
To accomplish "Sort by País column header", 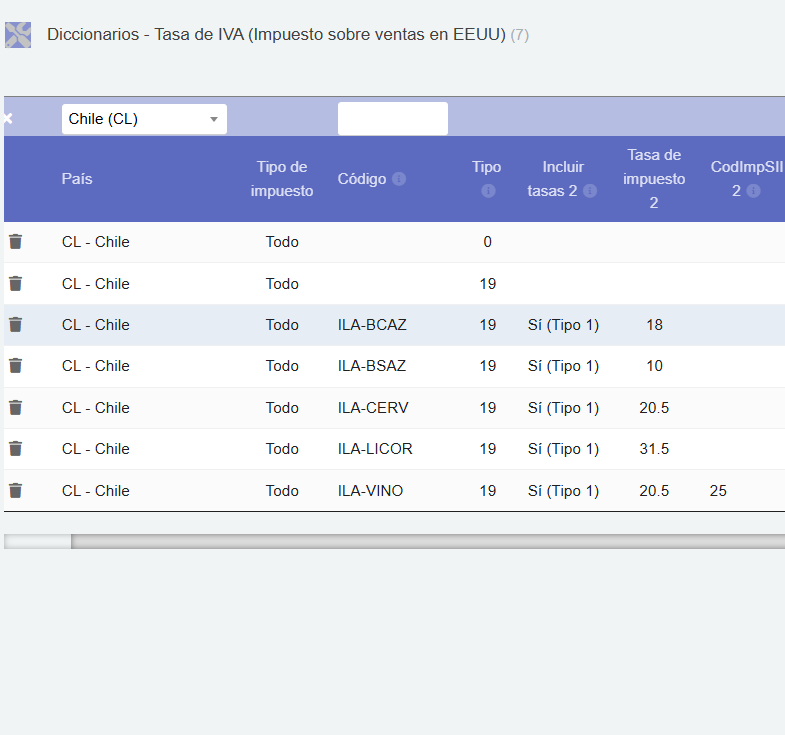I will pyautogui.click(x=77, y=179).
